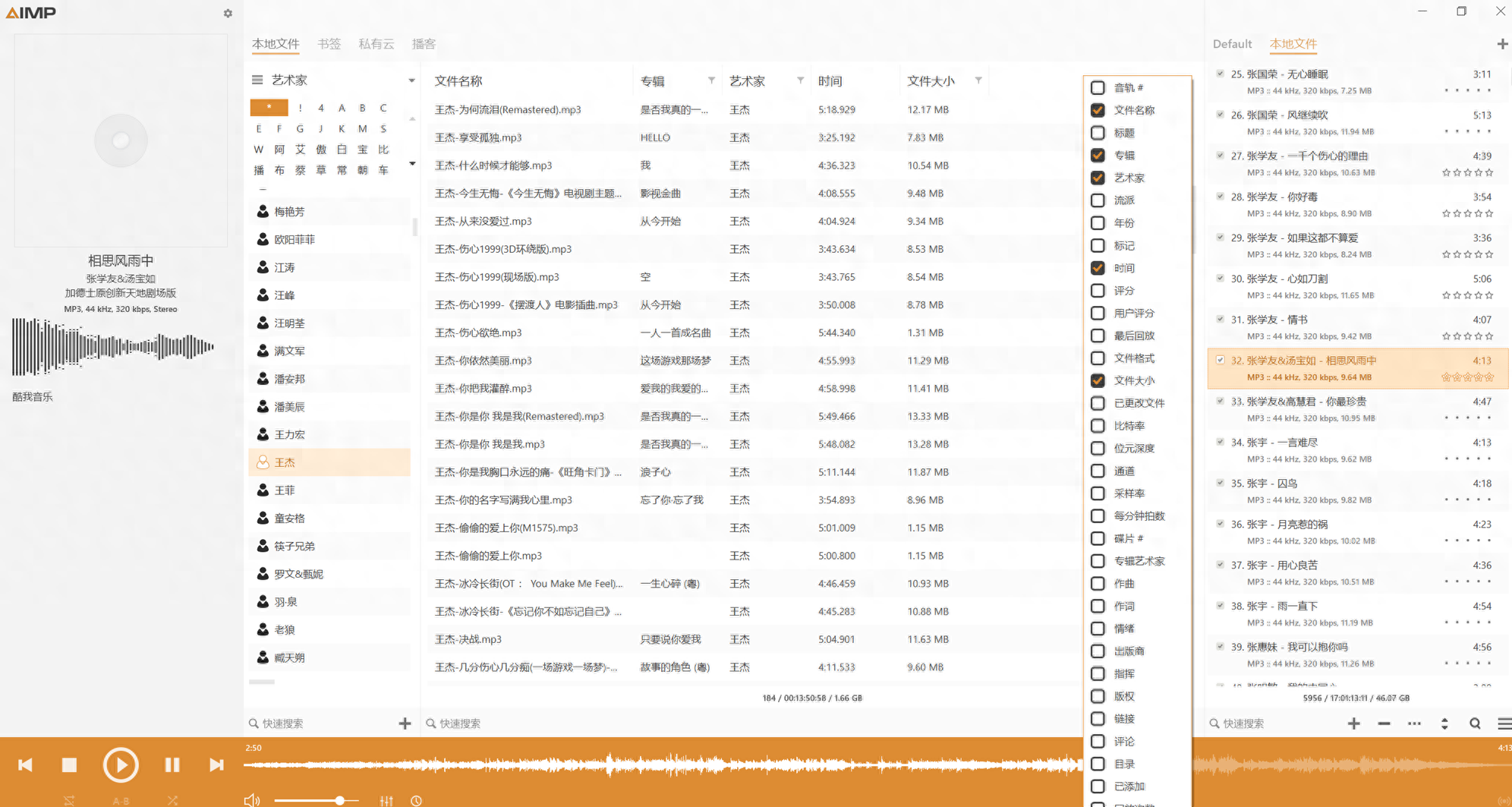This screenshot has height=807, width=1512.
Task: Check the 流派 column option
Action: 1098,200
